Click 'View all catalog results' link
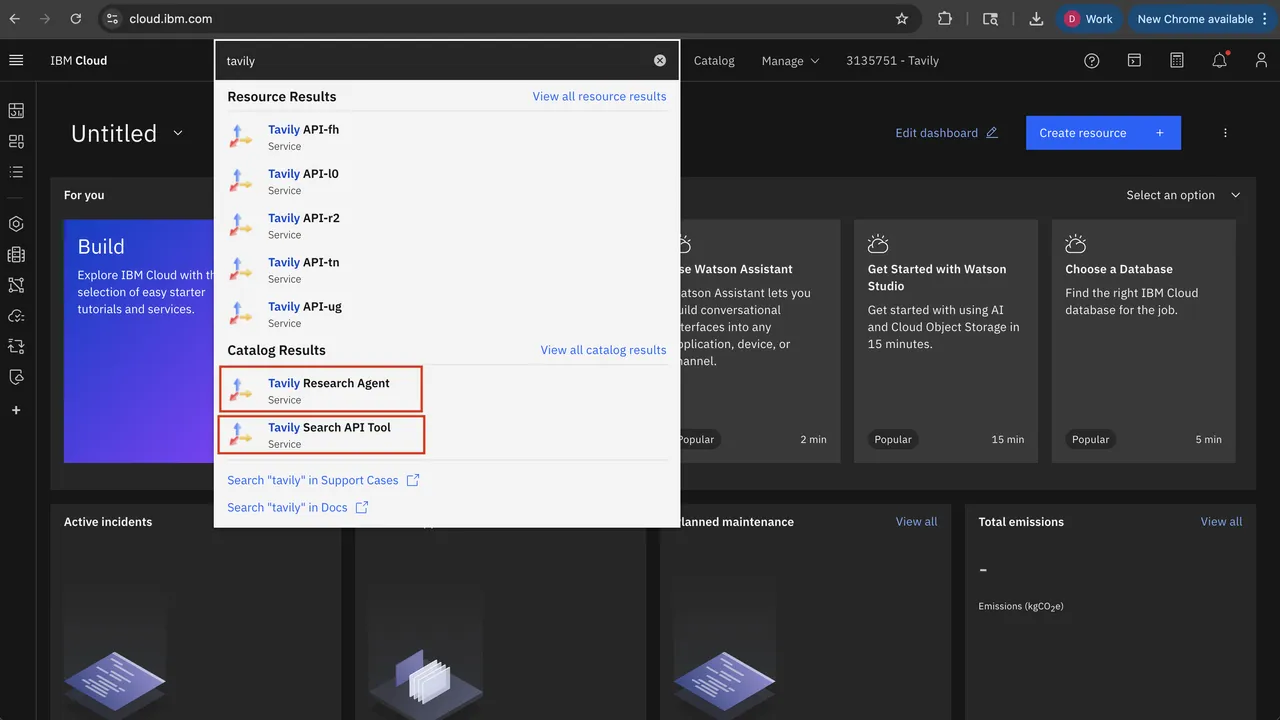The image size is (1280, 720). tap(603, 350)
